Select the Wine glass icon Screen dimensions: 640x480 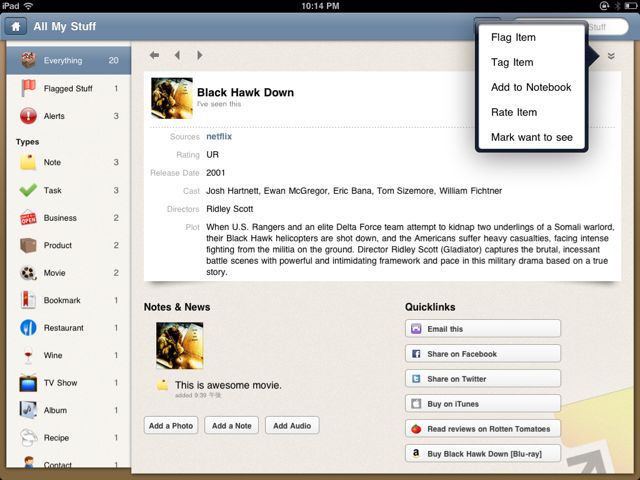pyautogui.click(x=28, y=356)
